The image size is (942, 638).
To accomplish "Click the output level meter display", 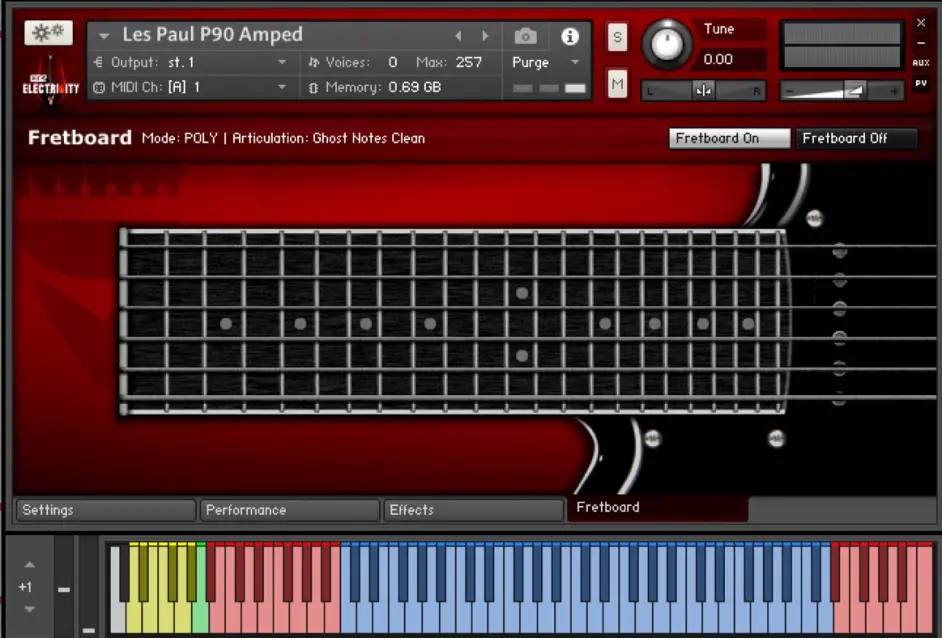I will click(842, 46).
